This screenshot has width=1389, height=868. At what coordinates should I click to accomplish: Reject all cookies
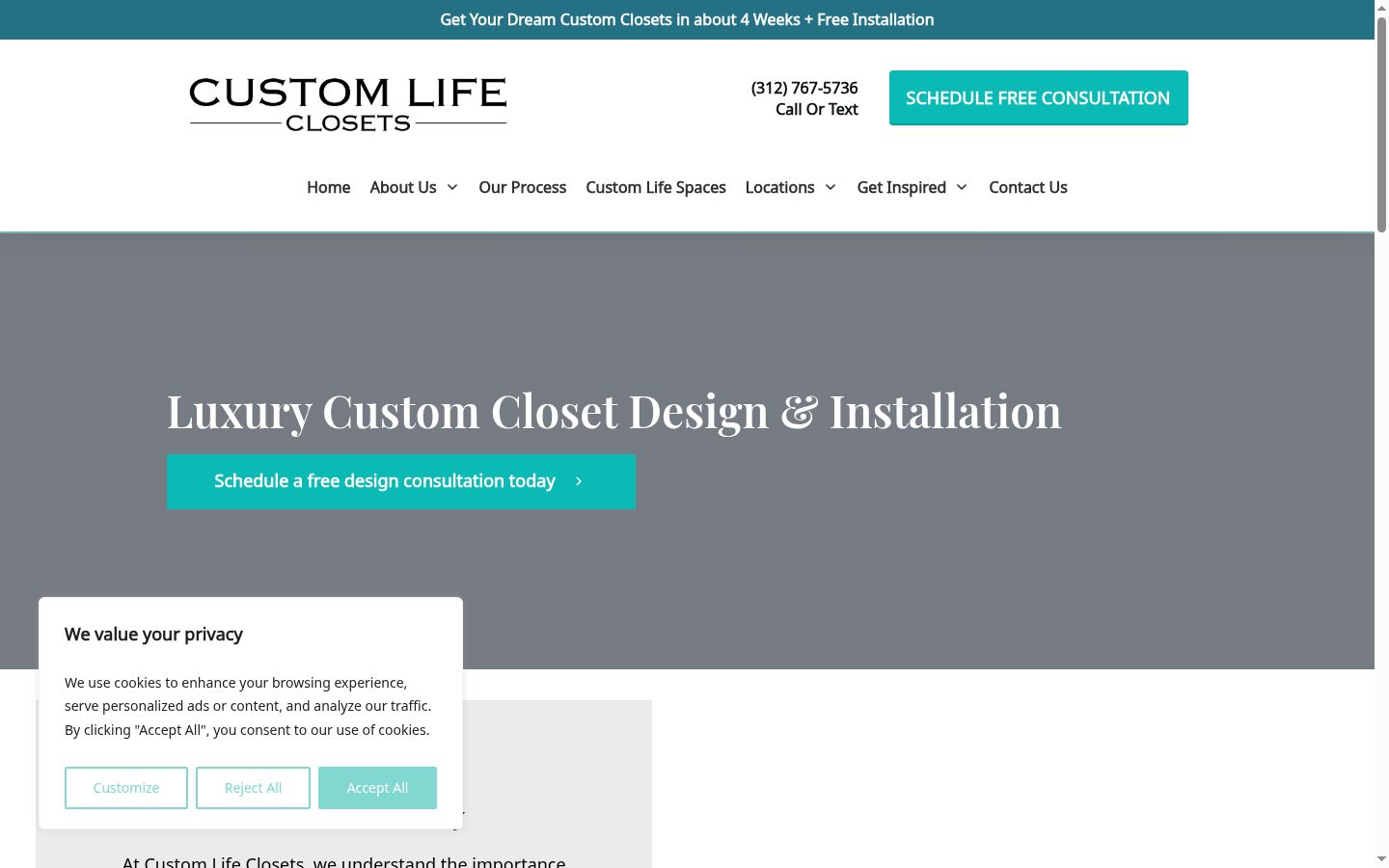254,788
